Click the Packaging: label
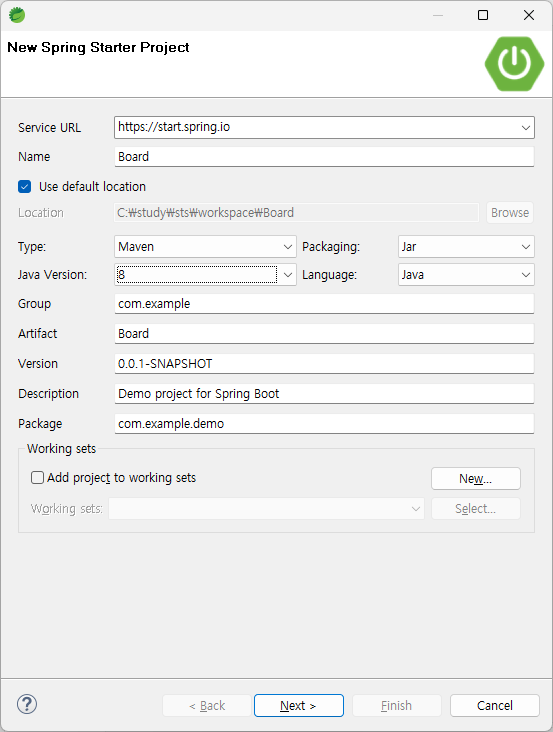Screen dimensions: 553x732 331,246
